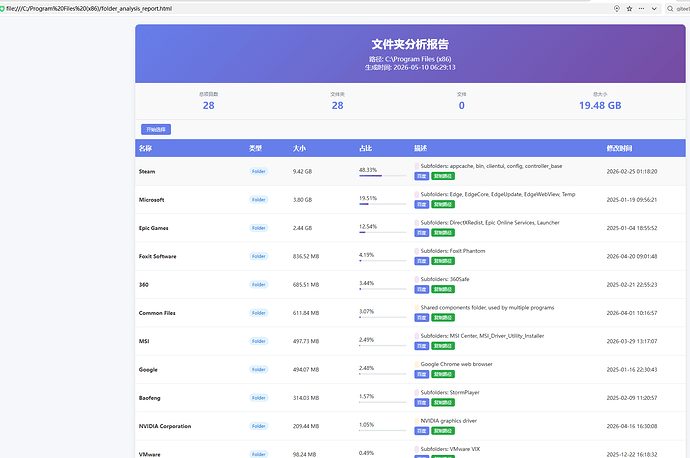This screenshot has width=690, height=458.
Task: Click the Folder badge in Baofeng row
Action: pyautogui.click(x=259, y=398)
